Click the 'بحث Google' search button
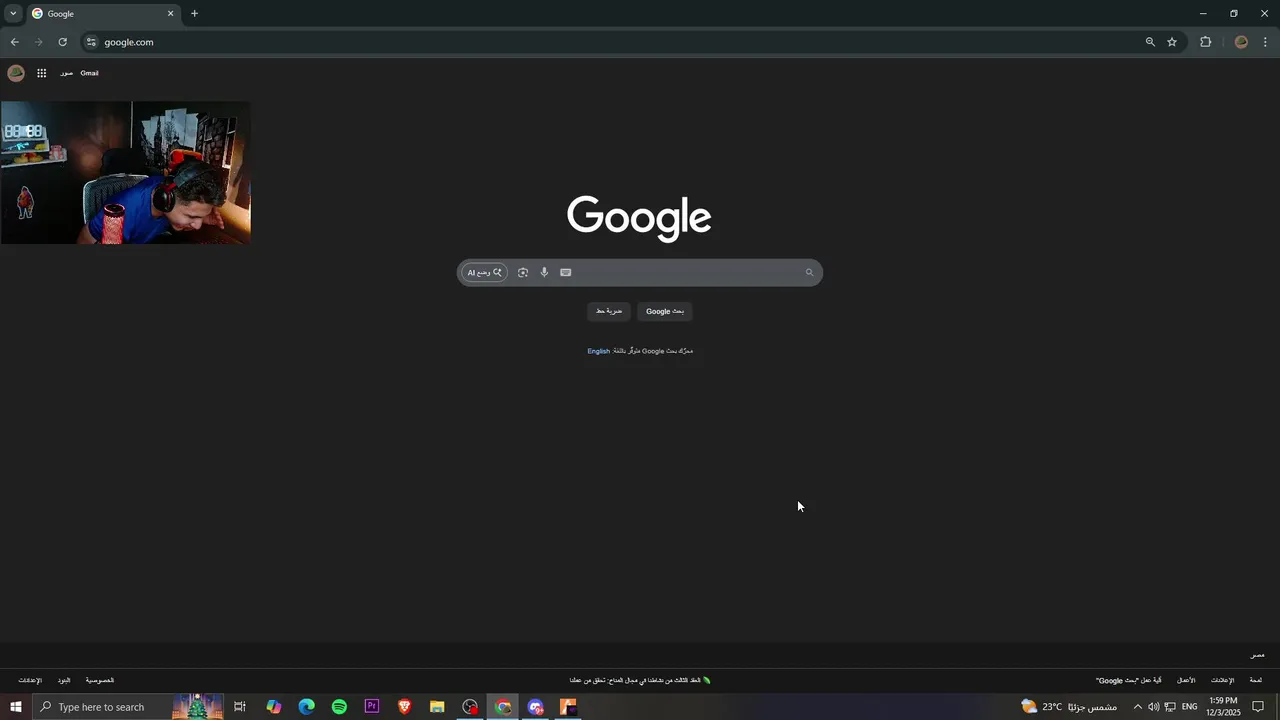 point(665,311)
